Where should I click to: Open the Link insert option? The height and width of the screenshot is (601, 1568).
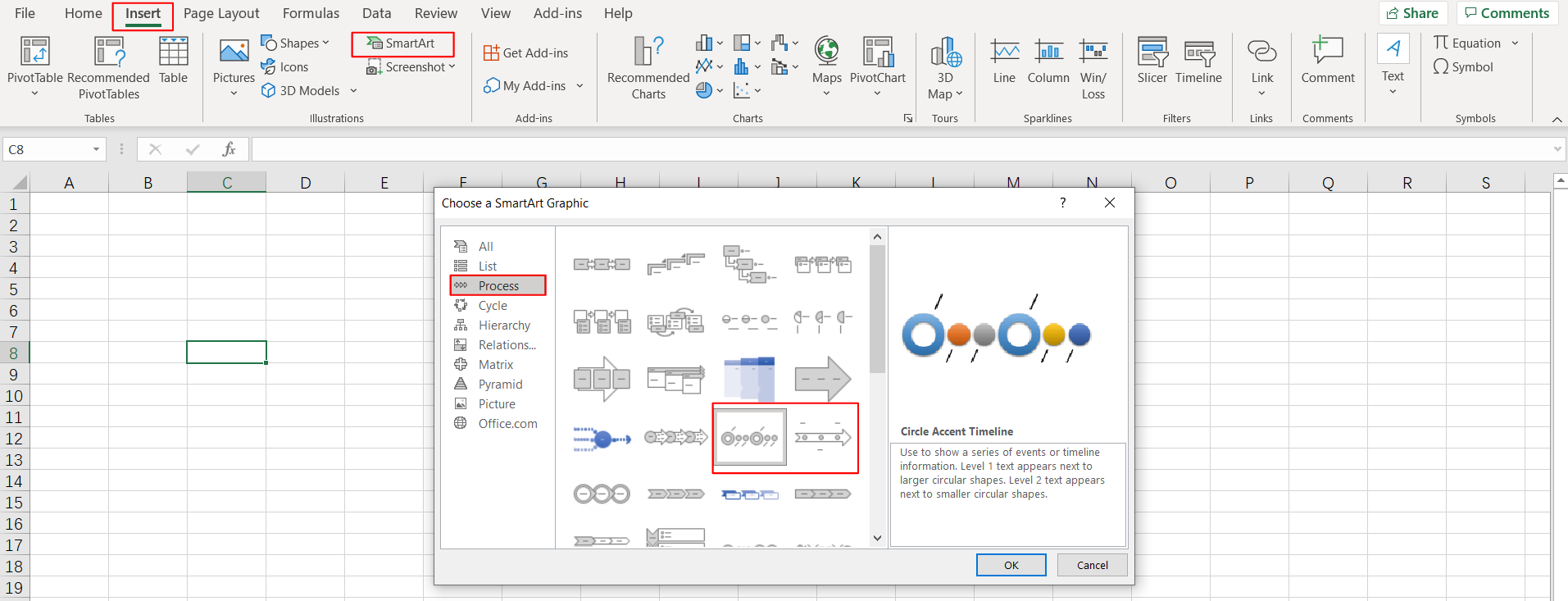[x=1262, y=67]
